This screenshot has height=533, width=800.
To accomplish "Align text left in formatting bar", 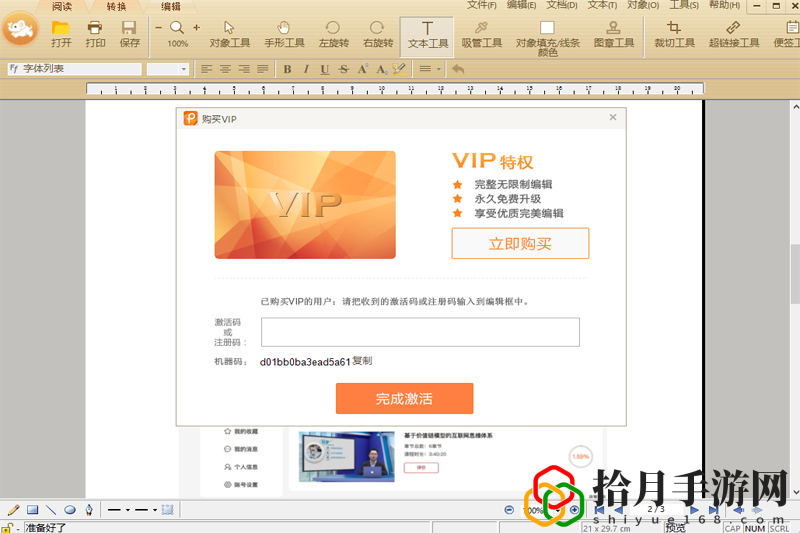I will (x=206, y=69).
